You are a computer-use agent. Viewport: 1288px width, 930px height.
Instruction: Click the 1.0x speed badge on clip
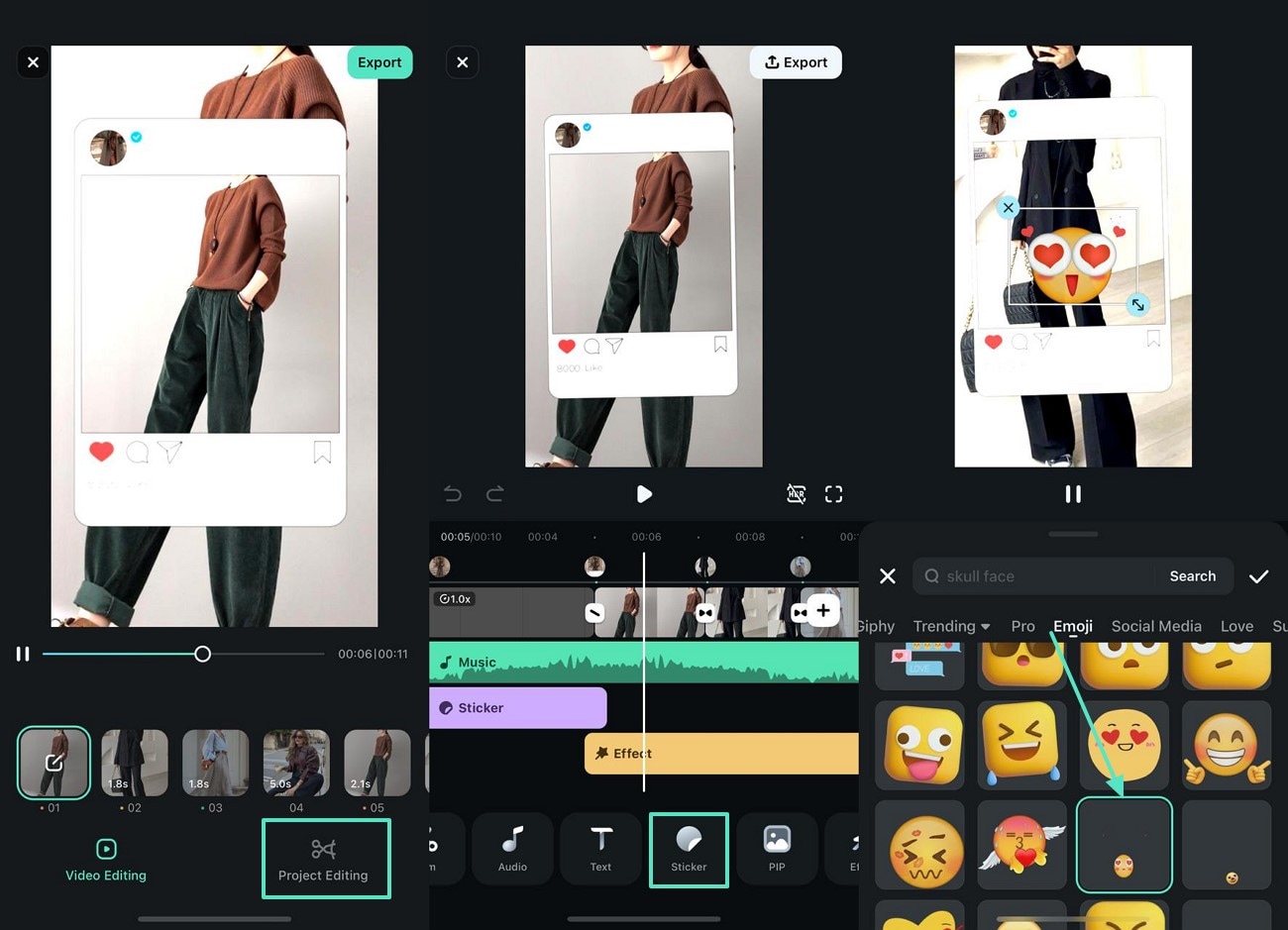pos(456,599)
